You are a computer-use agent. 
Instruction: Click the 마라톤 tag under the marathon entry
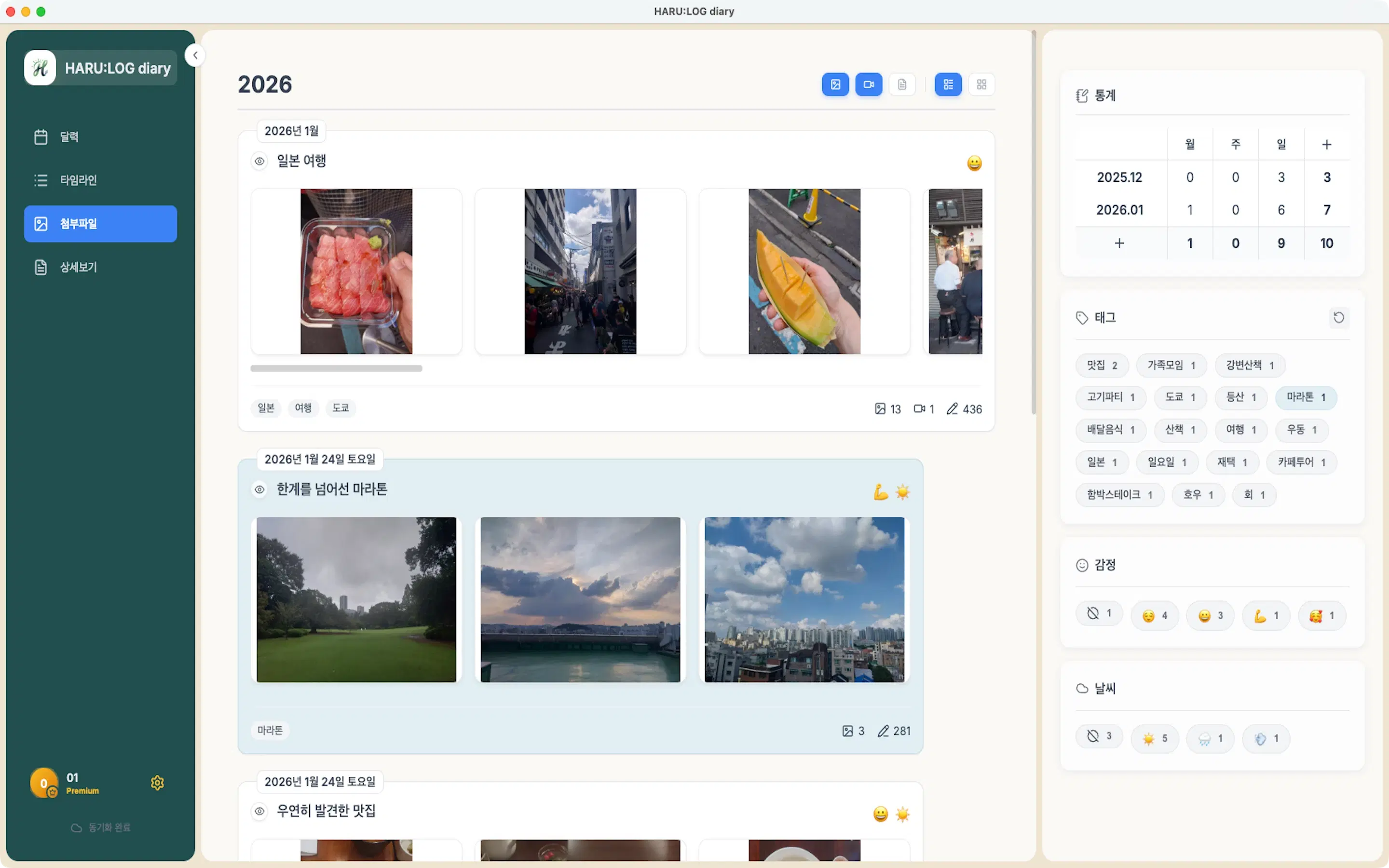(x=270, y=730)
